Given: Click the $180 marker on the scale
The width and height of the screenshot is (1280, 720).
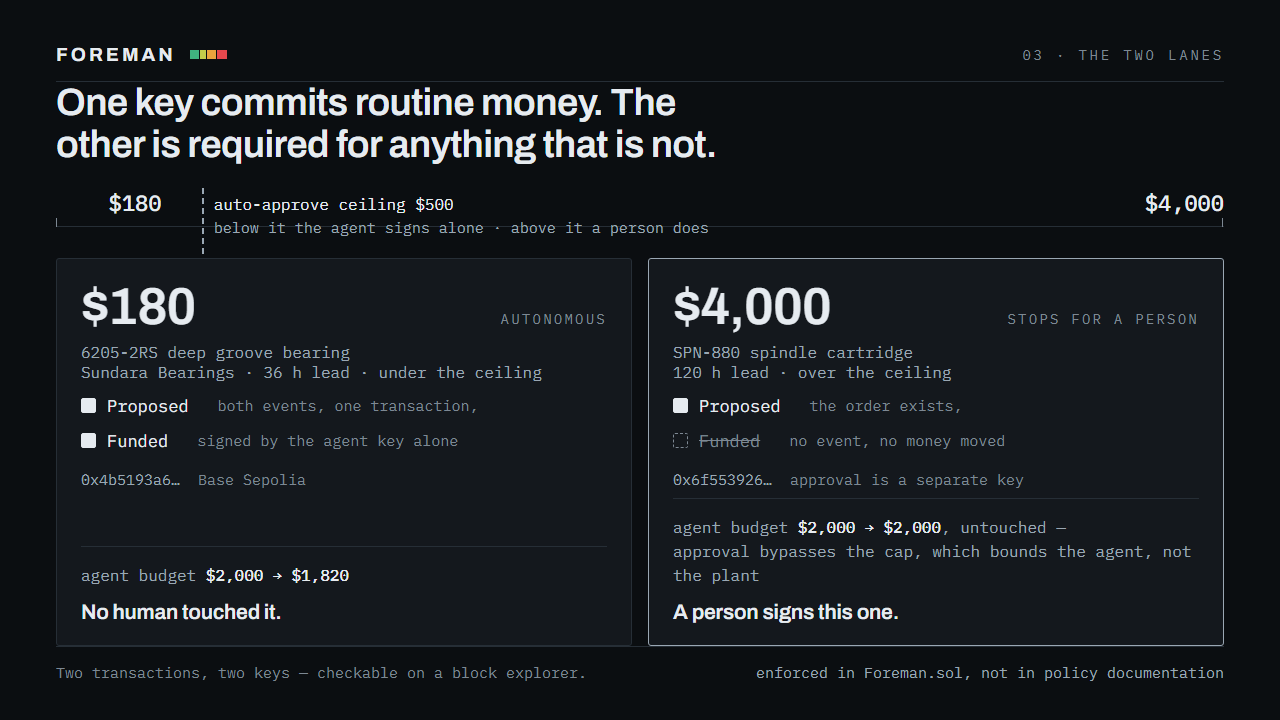Looking at the screenshot, I should pos(135,204).
